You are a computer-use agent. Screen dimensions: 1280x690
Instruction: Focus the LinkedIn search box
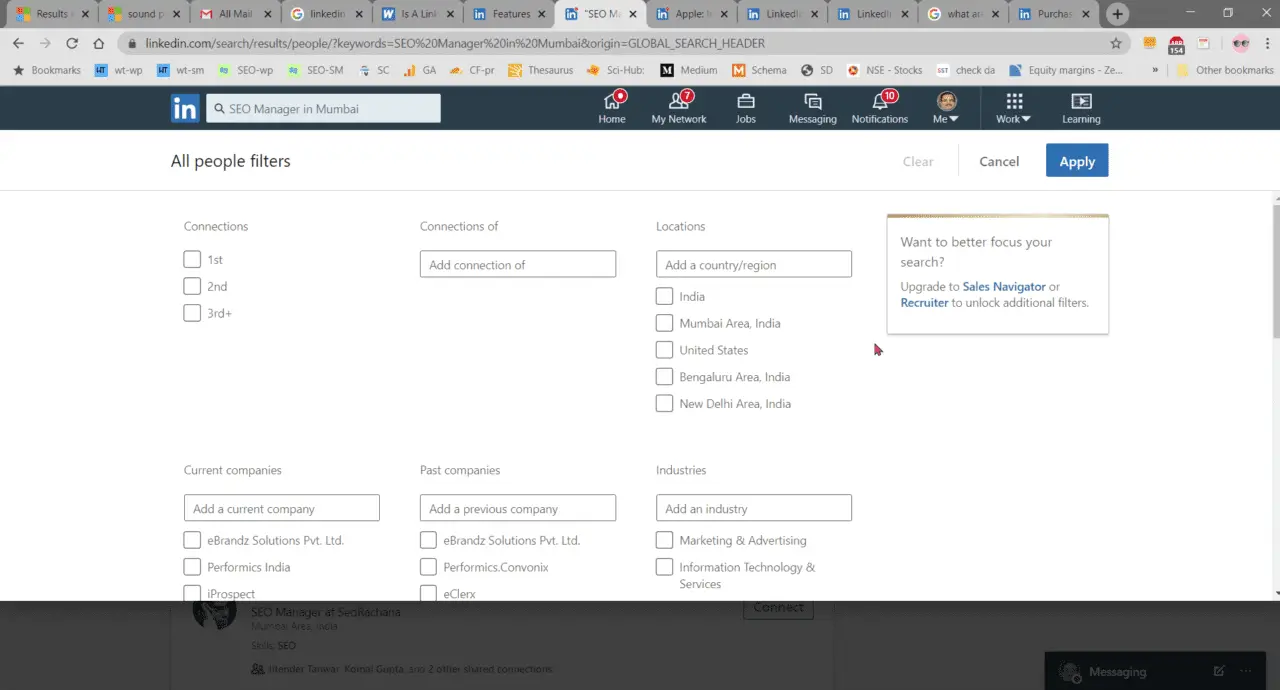[323, 108]
